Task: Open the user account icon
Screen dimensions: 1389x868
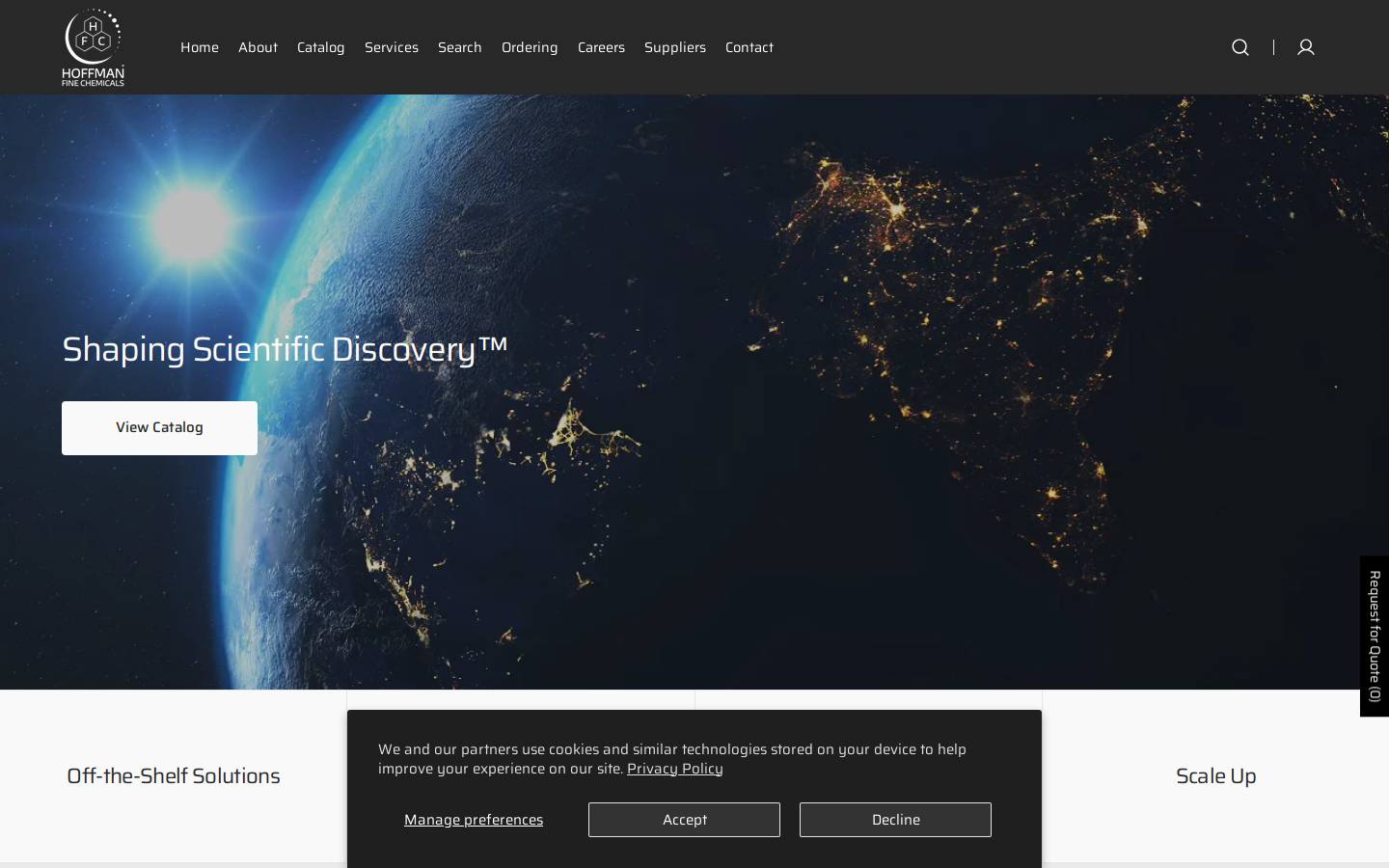Action: coord(1306,47)
